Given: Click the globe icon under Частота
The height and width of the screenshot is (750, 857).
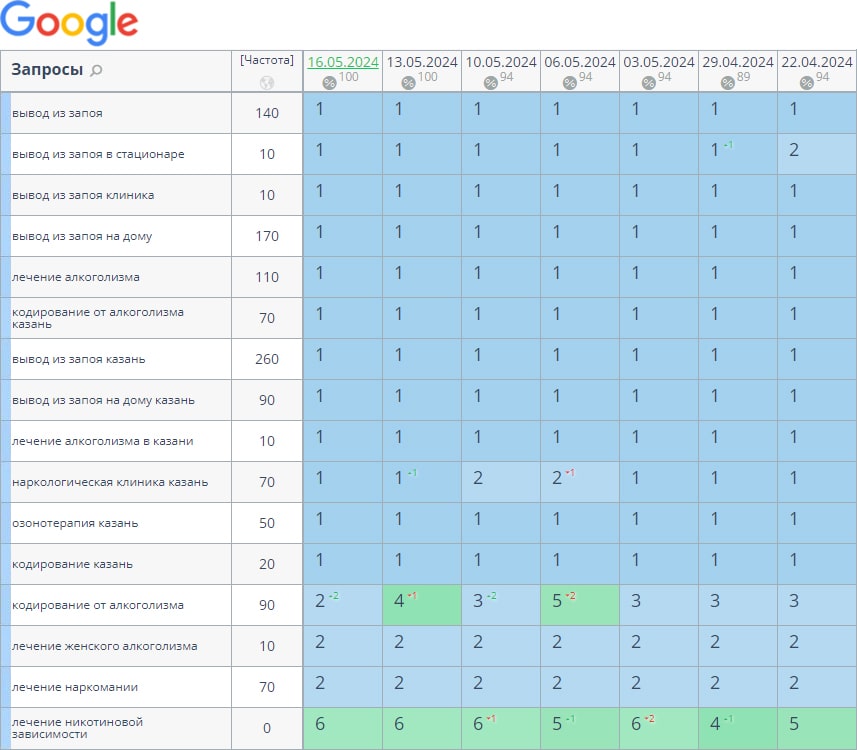Looking at the screenshot, I should (x=266, y=83).
